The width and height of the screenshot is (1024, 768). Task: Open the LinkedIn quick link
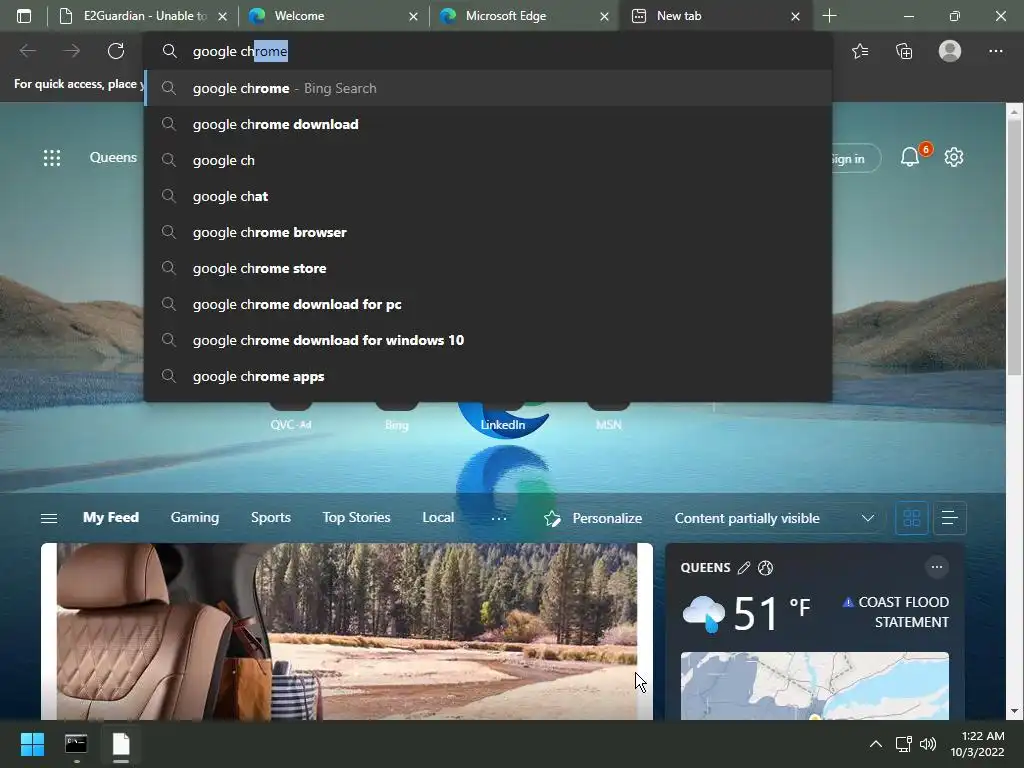click(x=502, y=424)
